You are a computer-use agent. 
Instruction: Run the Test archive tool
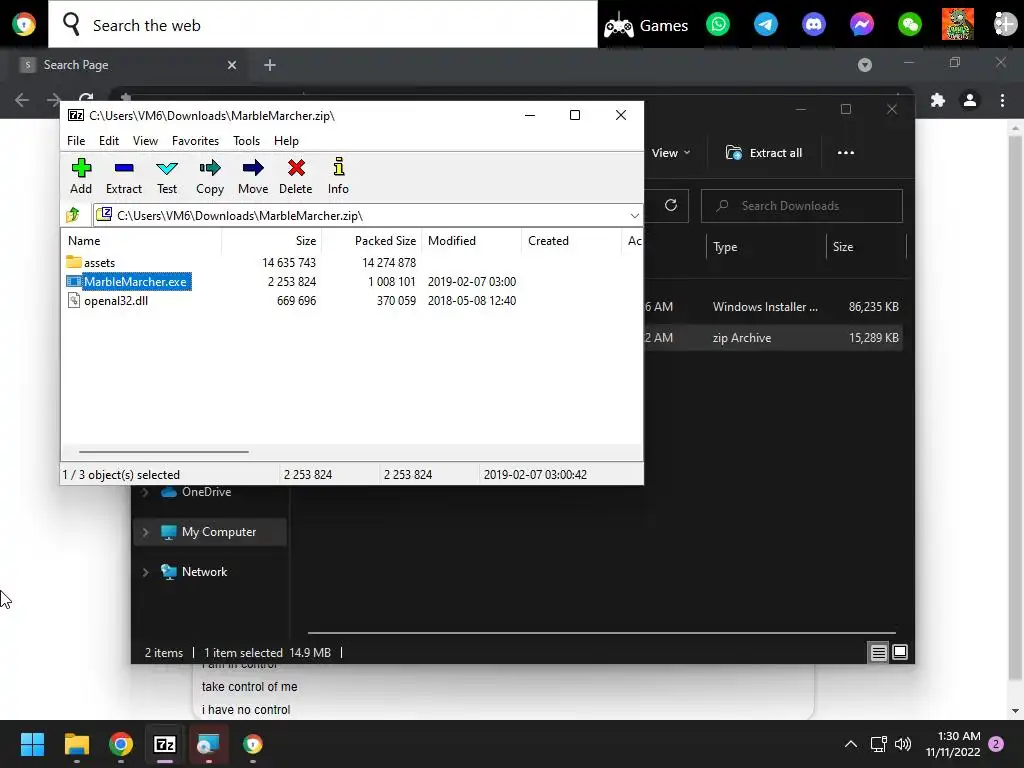pos(167,176)
